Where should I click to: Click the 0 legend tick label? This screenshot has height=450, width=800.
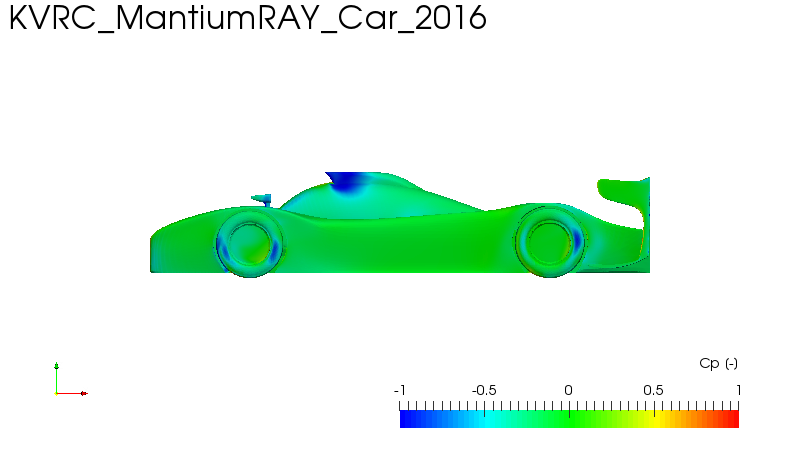[x=568, y=390]
